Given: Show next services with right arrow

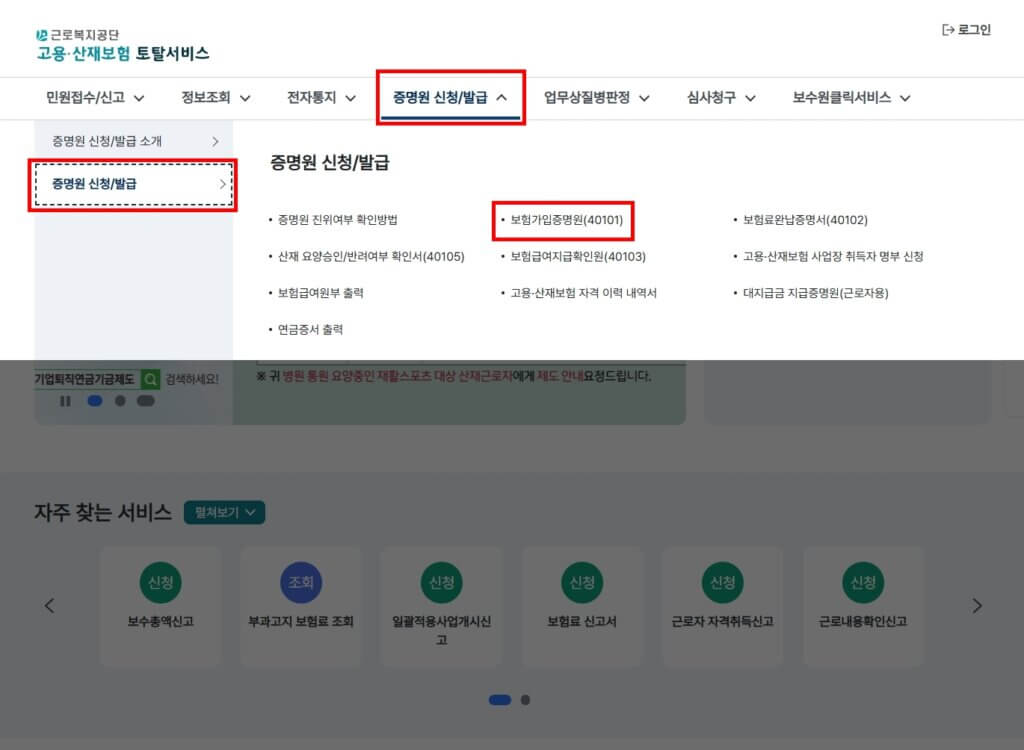Looking at the screenshot, I should (x=977, y=605).
